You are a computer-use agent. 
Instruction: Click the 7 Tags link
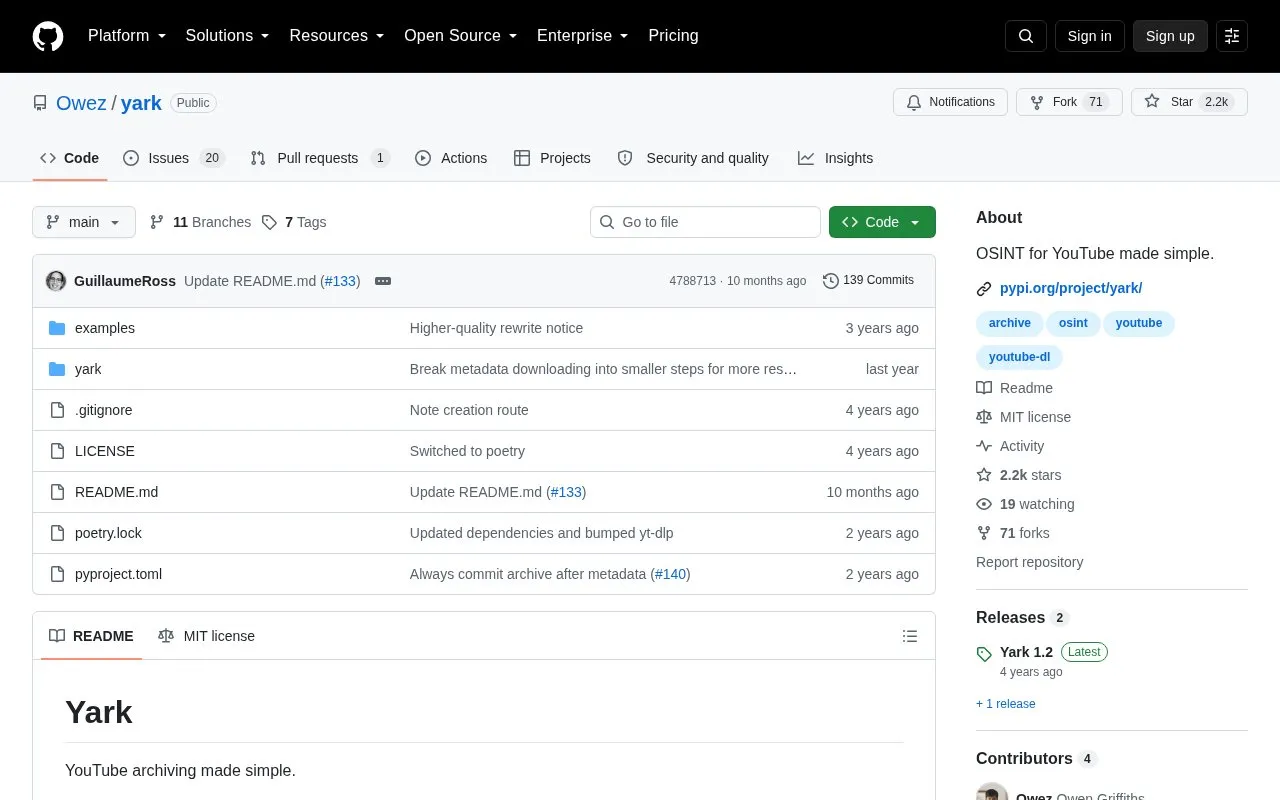click(294, 222)
